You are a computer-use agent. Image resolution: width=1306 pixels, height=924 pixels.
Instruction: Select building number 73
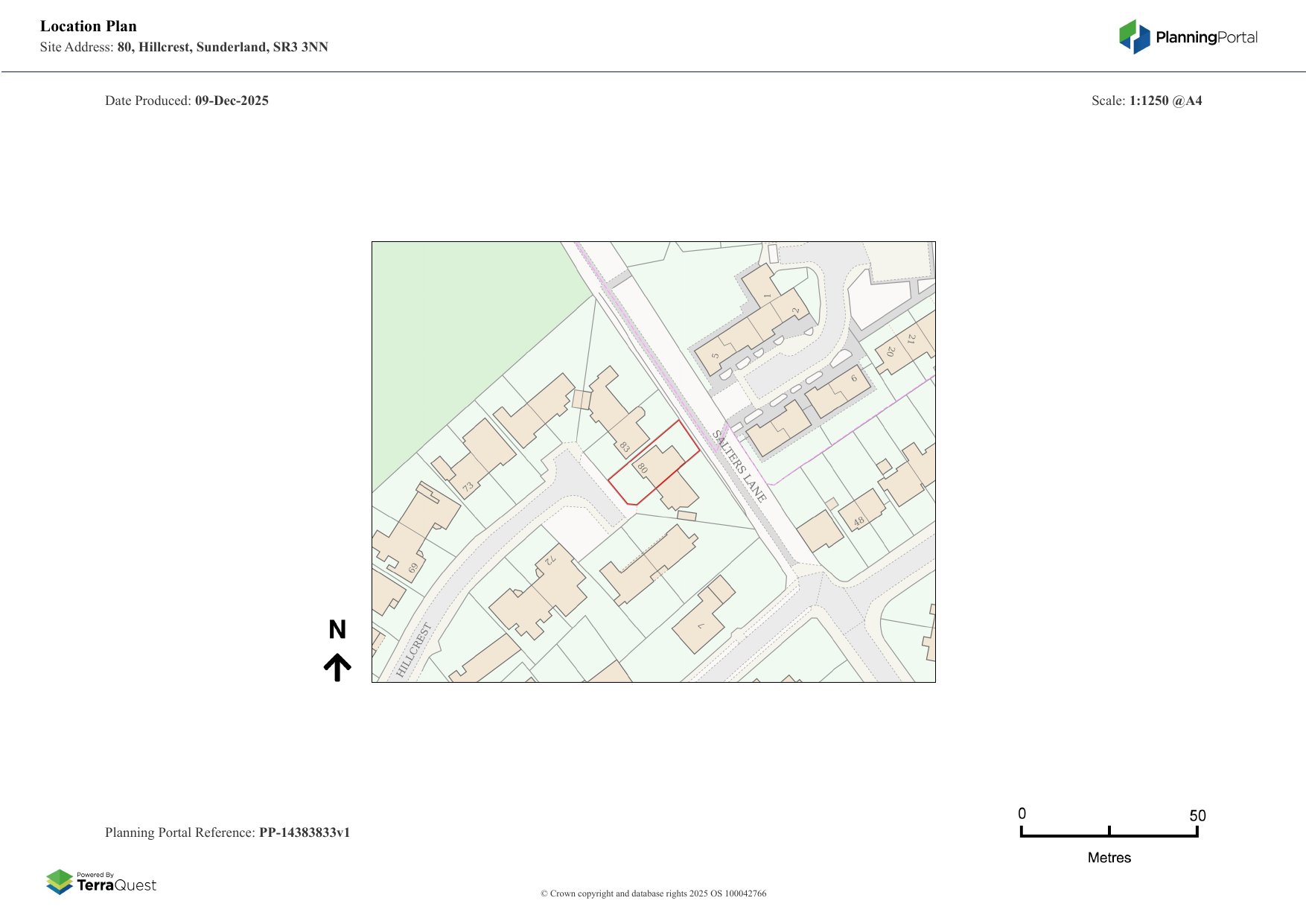coord(468,488)
